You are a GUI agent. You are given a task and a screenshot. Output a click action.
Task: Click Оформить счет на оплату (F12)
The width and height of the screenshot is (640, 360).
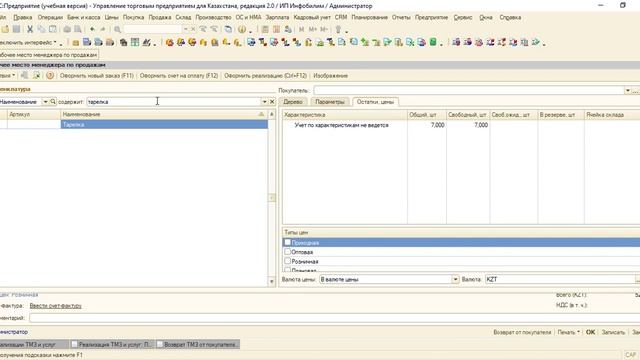pos(179,76)
